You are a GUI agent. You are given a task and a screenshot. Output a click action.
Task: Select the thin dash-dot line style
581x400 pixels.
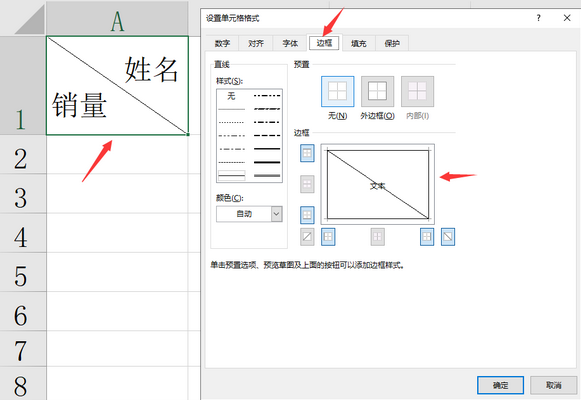[232, 149]
